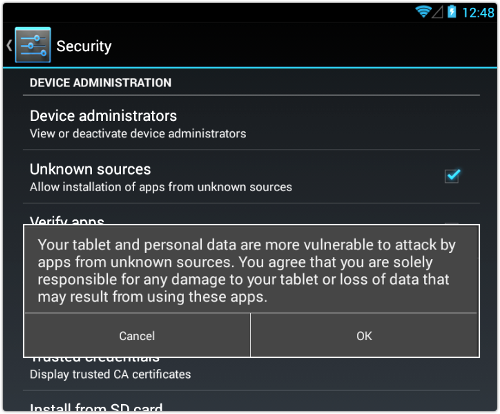
Task: Tap 'View or deactivate device administrators' subtitle
Action: click(x=138, y=134)
